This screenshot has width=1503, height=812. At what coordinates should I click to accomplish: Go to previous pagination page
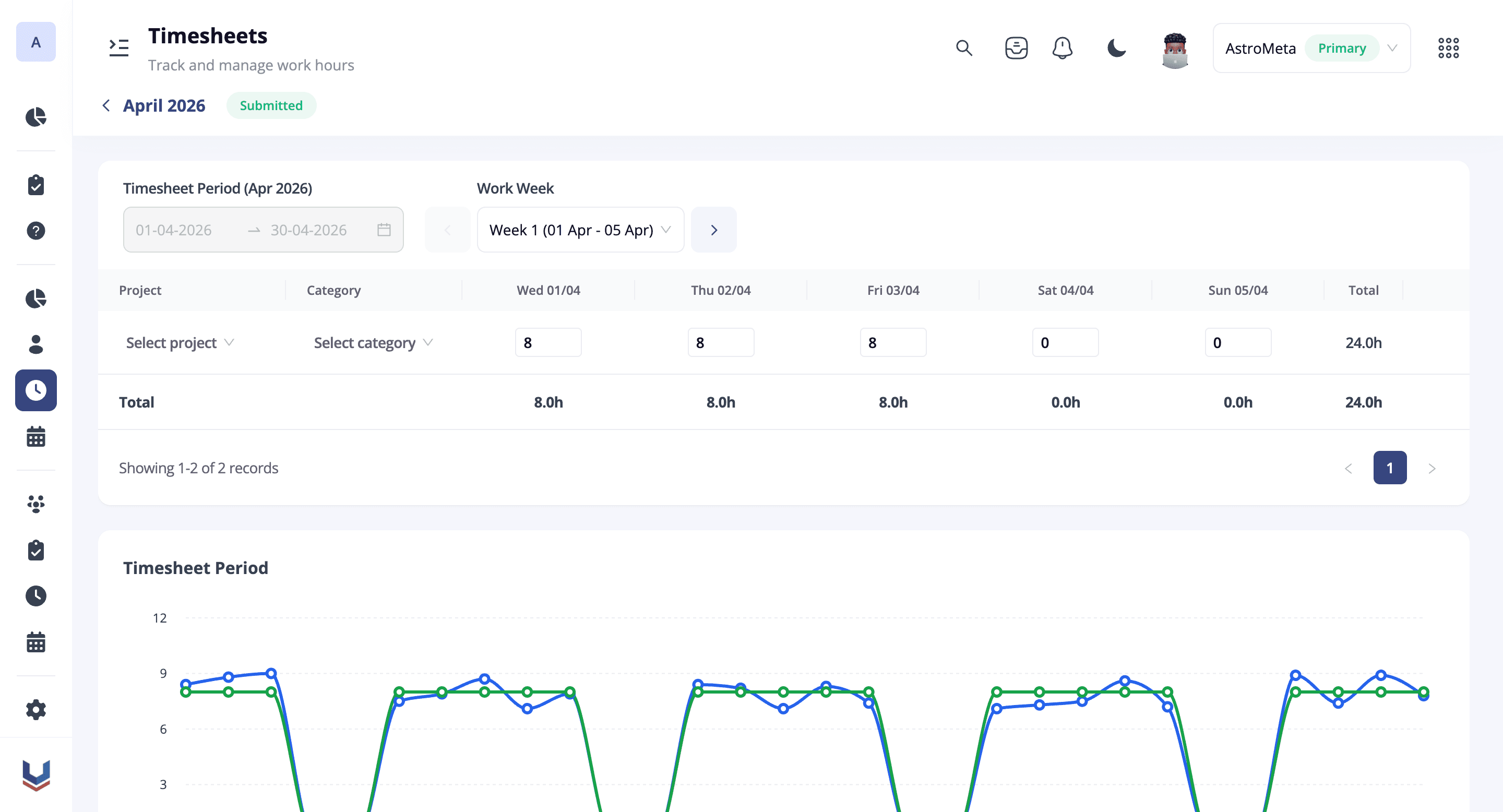(1349, 469)
